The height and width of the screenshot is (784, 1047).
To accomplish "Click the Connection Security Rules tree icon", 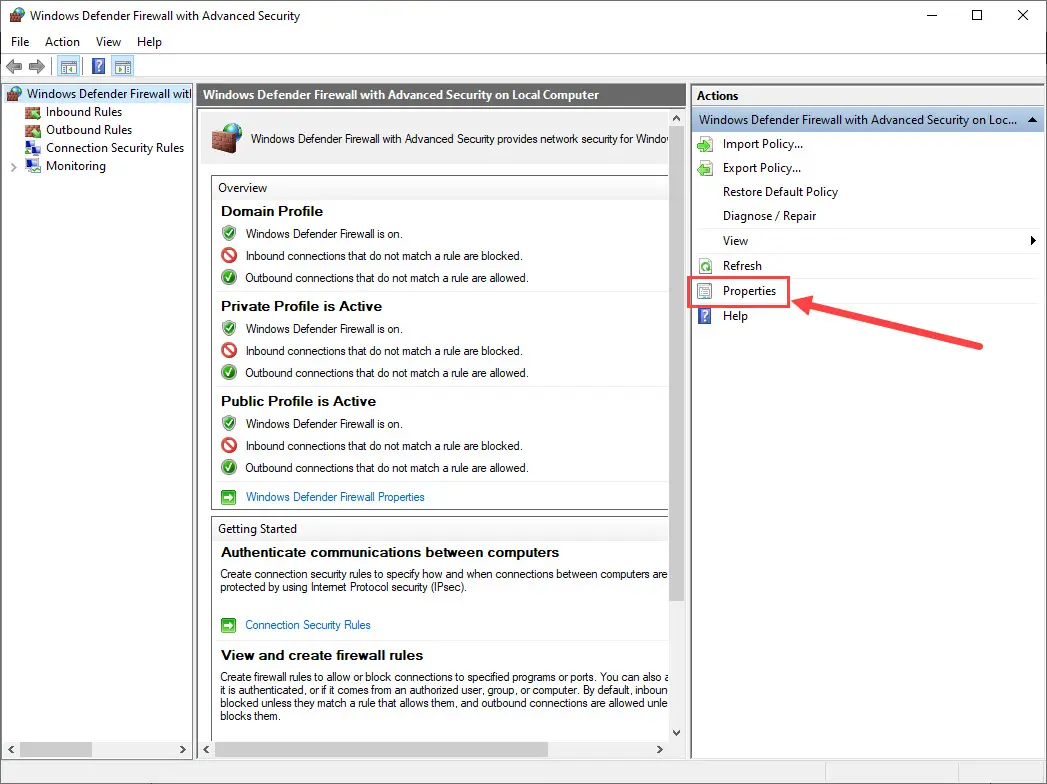I will (33, 148).
